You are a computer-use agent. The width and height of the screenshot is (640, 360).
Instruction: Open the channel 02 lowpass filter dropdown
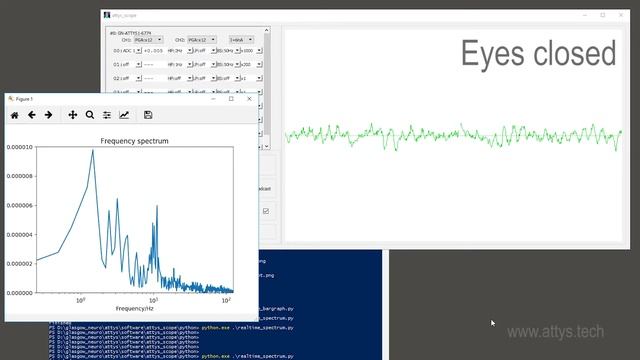point(204,78)
